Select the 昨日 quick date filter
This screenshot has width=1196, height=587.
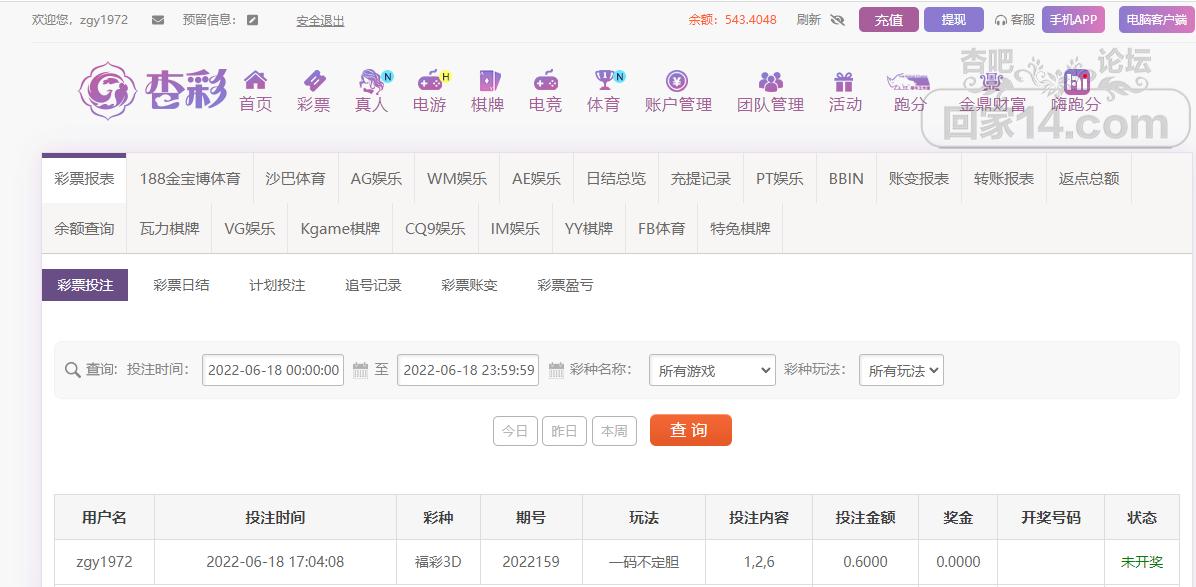tap(564, 431)
